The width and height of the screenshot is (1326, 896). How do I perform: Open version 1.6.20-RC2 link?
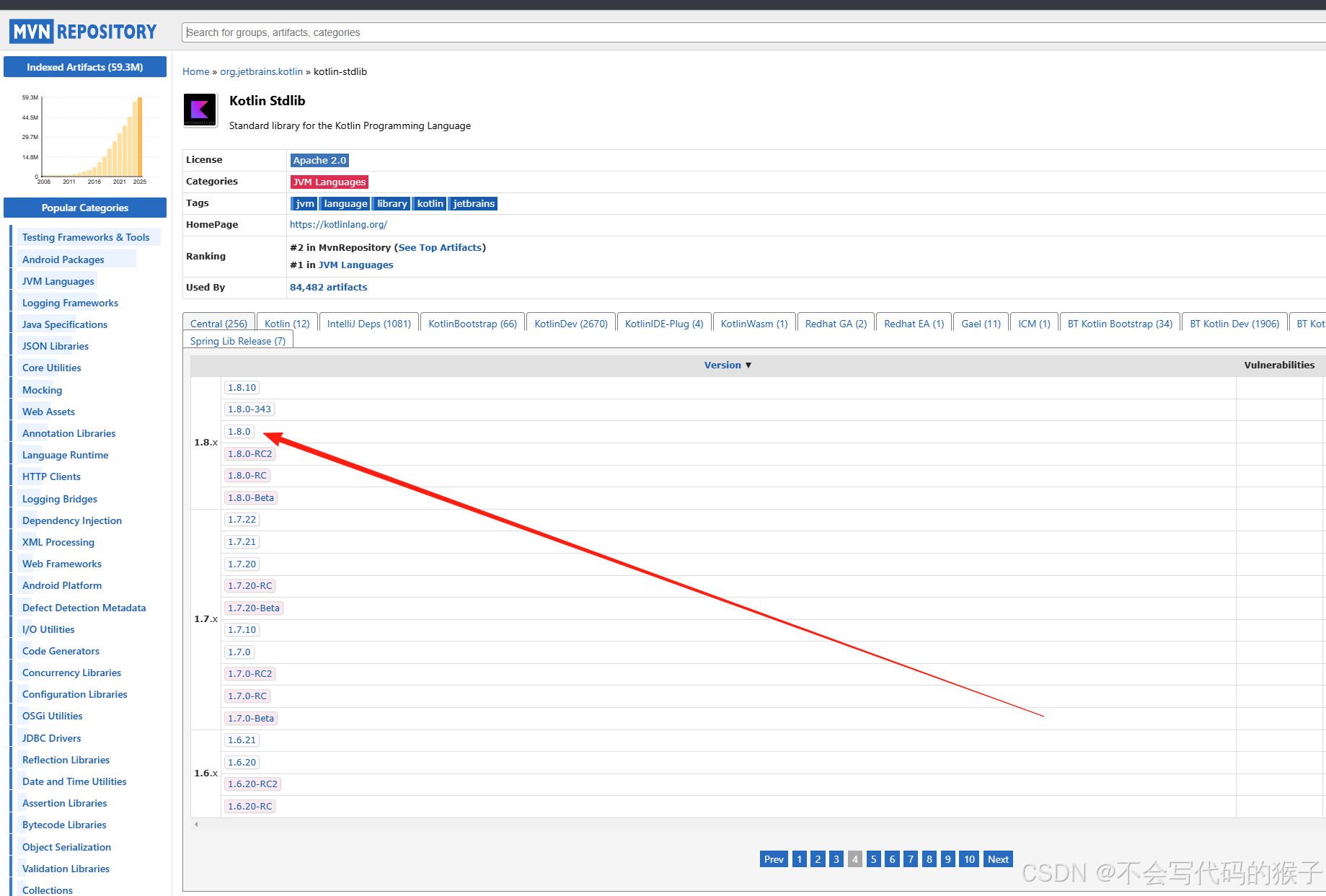[252, 784]
